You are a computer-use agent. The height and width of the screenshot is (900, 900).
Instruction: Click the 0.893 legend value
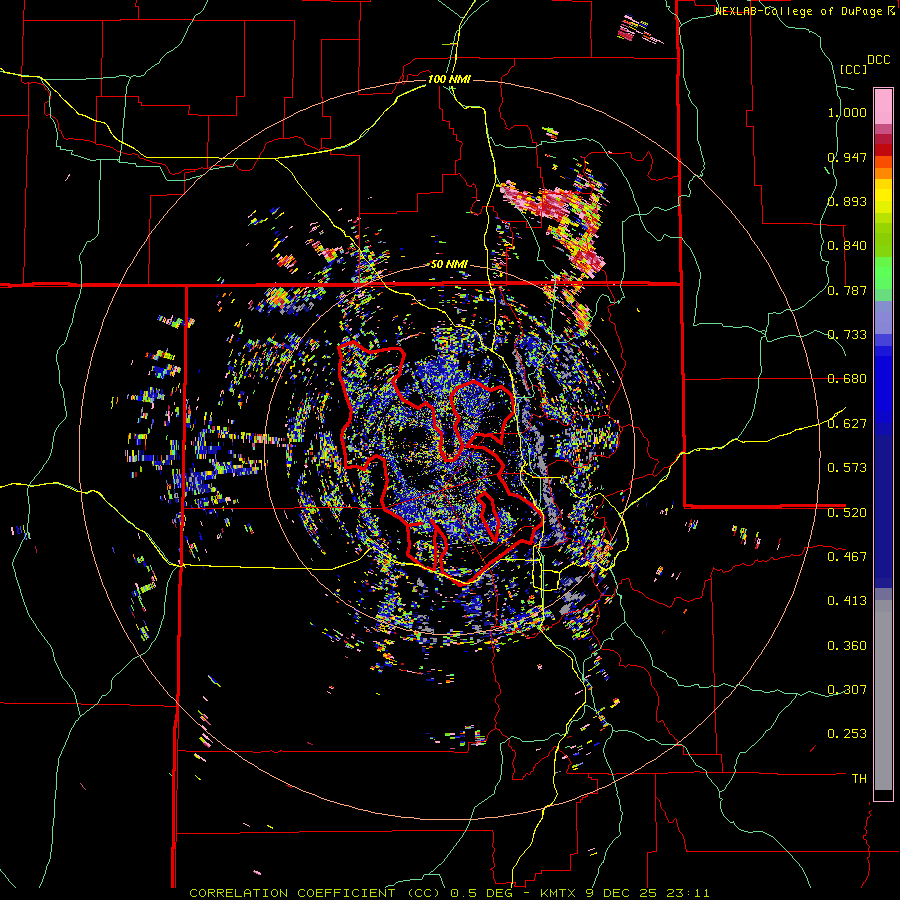pyautogui.click(x=847, y=201)
